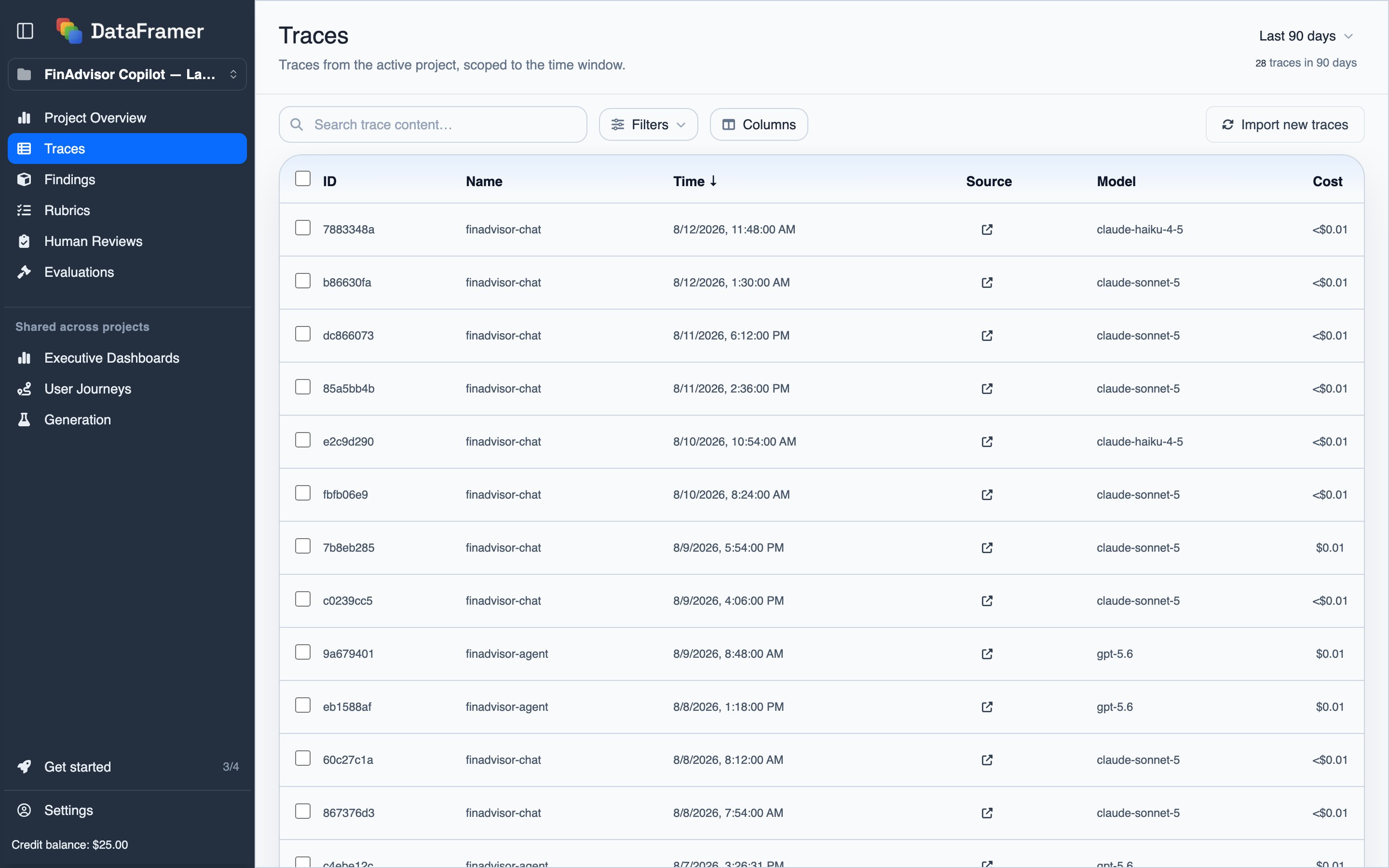The width and height of the screenshot is (1389, 868).
Task: Check the box for trace dc866073
Action: pos(302,334)
